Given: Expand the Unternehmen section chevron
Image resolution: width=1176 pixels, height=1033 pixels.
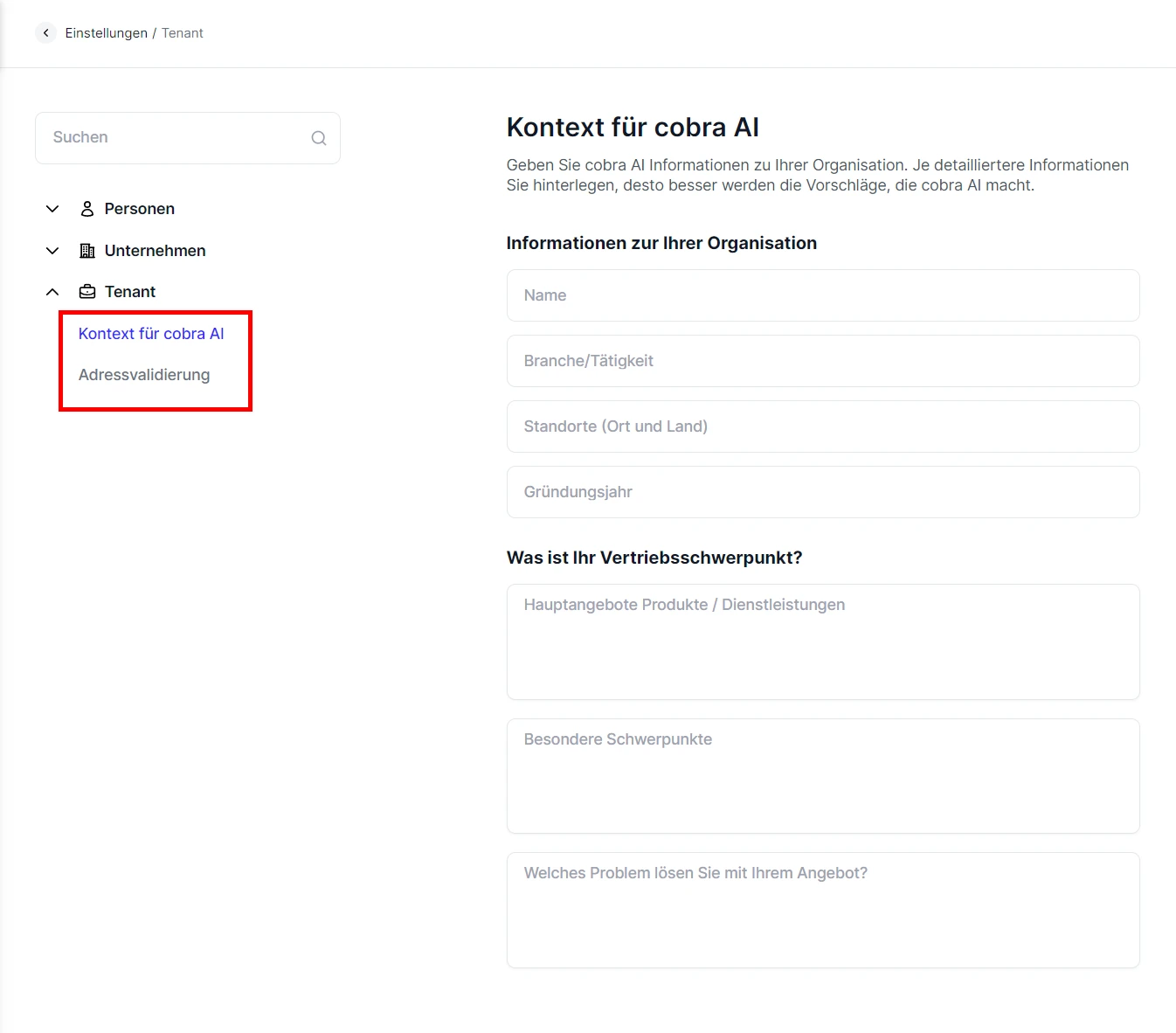Looking at the screenshot, I should (x=52, y=251).
